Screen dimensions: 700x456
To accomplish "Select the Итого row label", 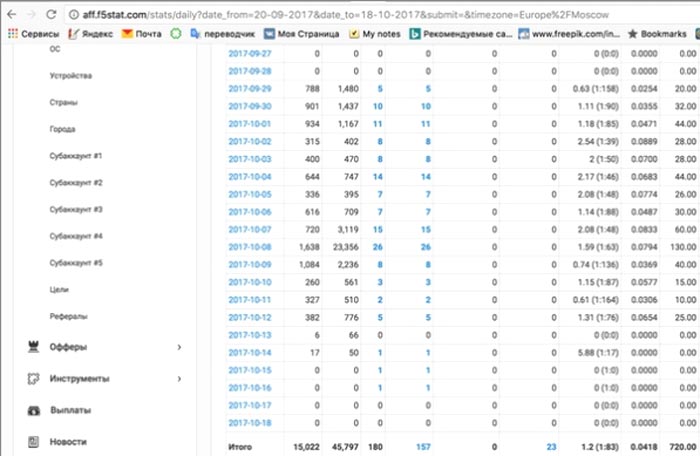I will pyautogui.click(x=240, y=447).
